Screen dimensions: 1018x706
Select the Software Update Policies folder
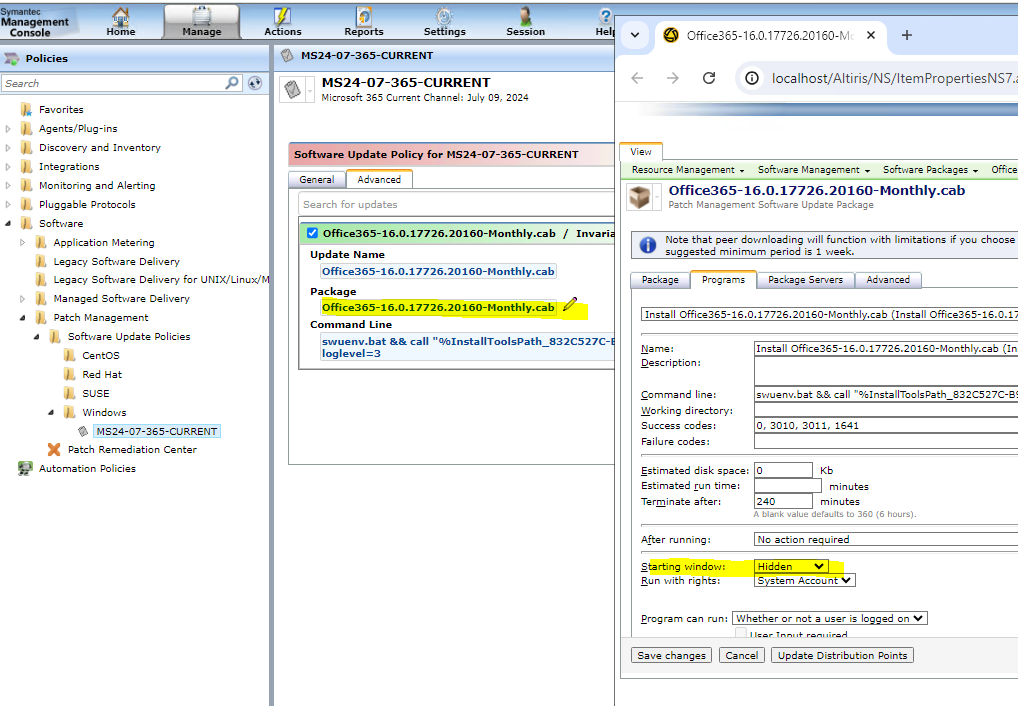(129, 336)
